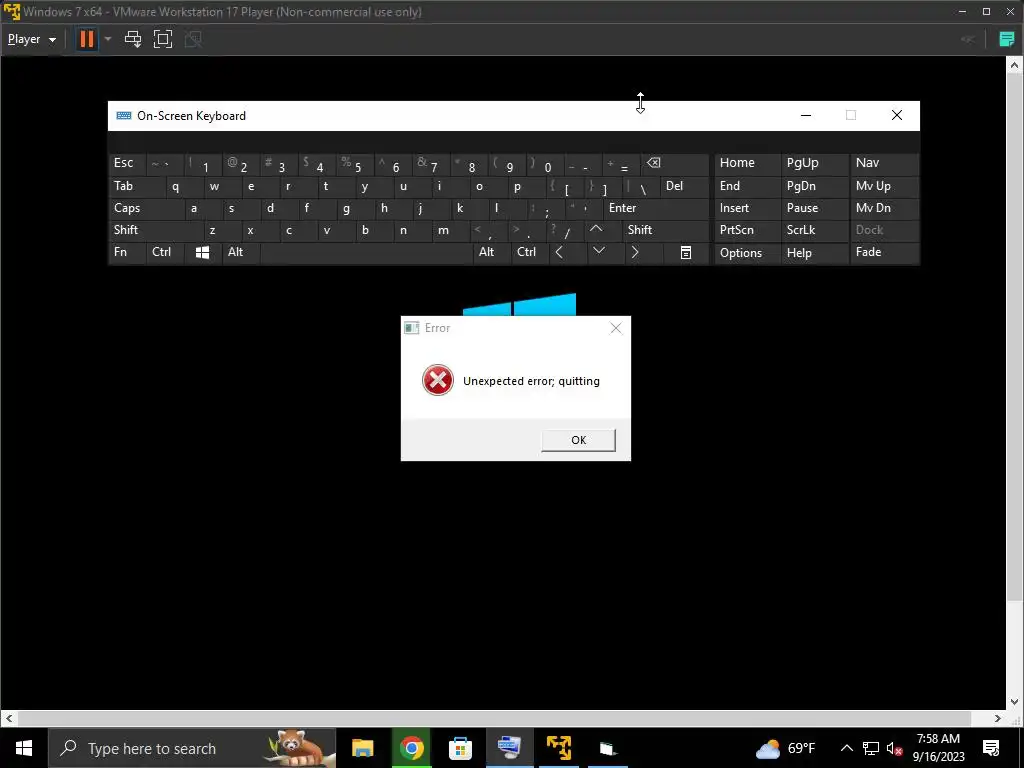The width and height of the screenshot is (1024, 768).
Task: Toggle the Caps key on On-Screen Keyboard
Action: pos(146,208)
